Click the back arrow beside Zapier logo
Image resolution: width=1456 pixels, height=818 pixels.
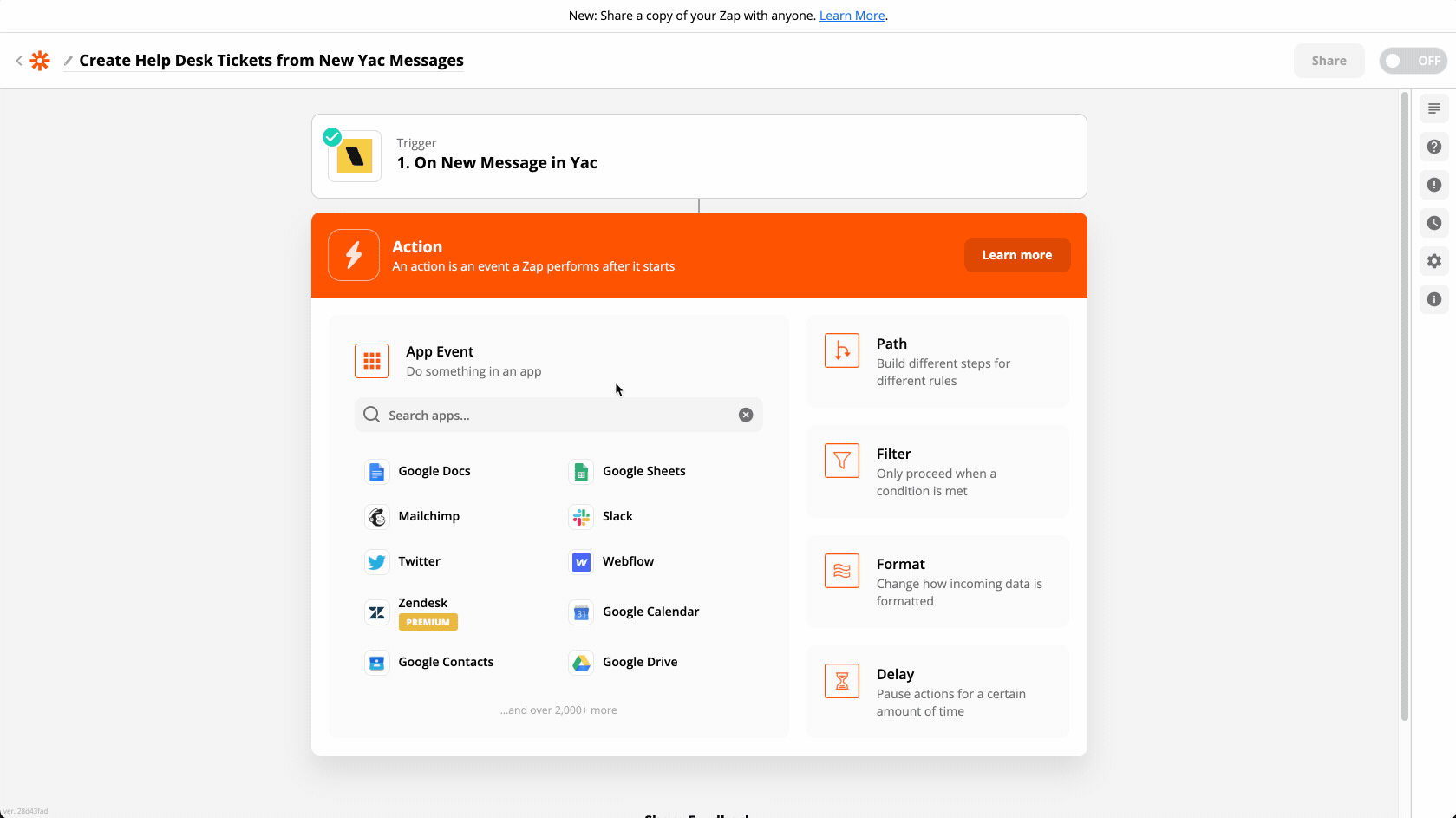tap(19, 61)
